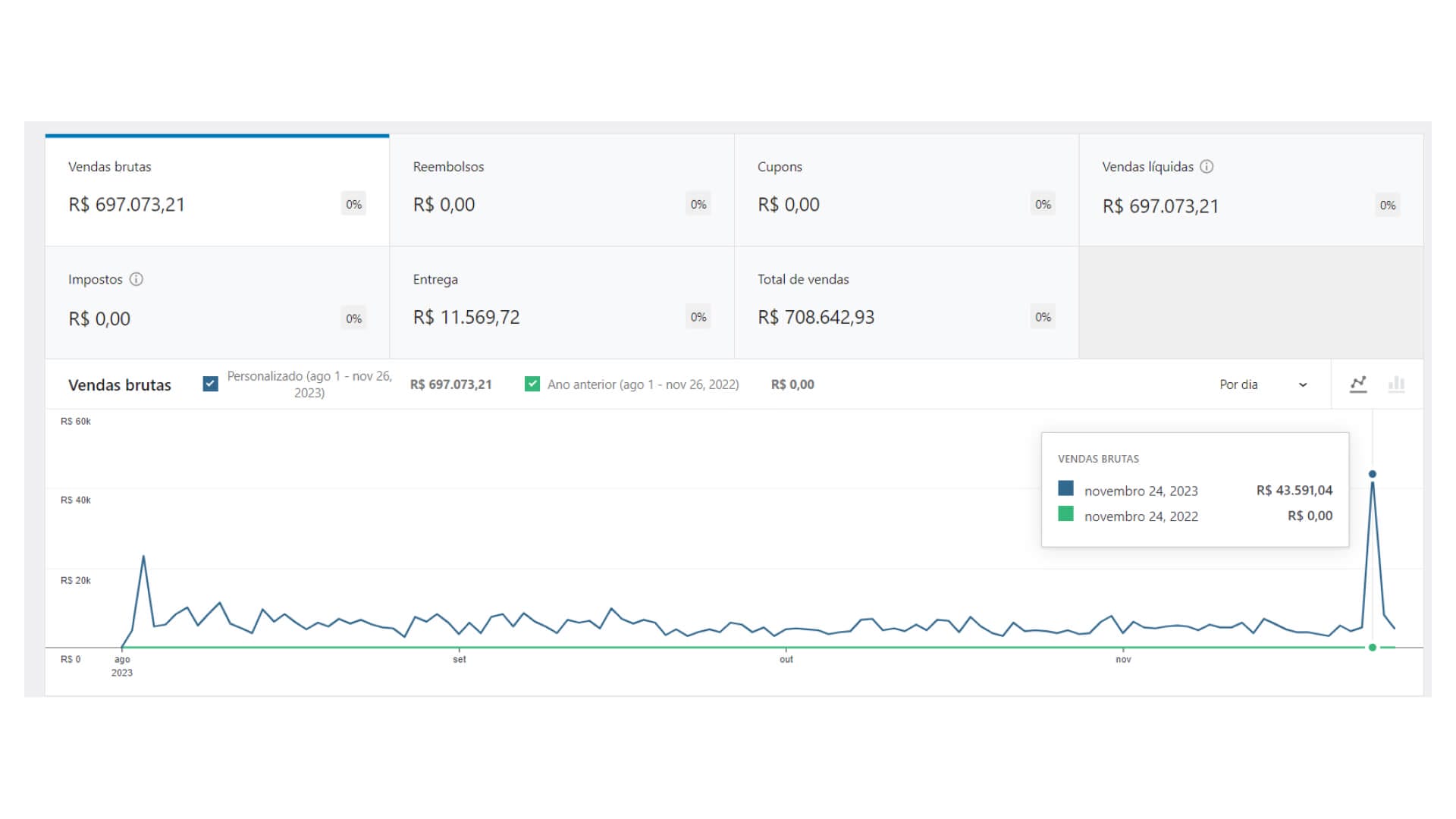The image size is (1456, 819).
Task: Click the 0% badge on Vendas brutas
Action: (353, 205)
